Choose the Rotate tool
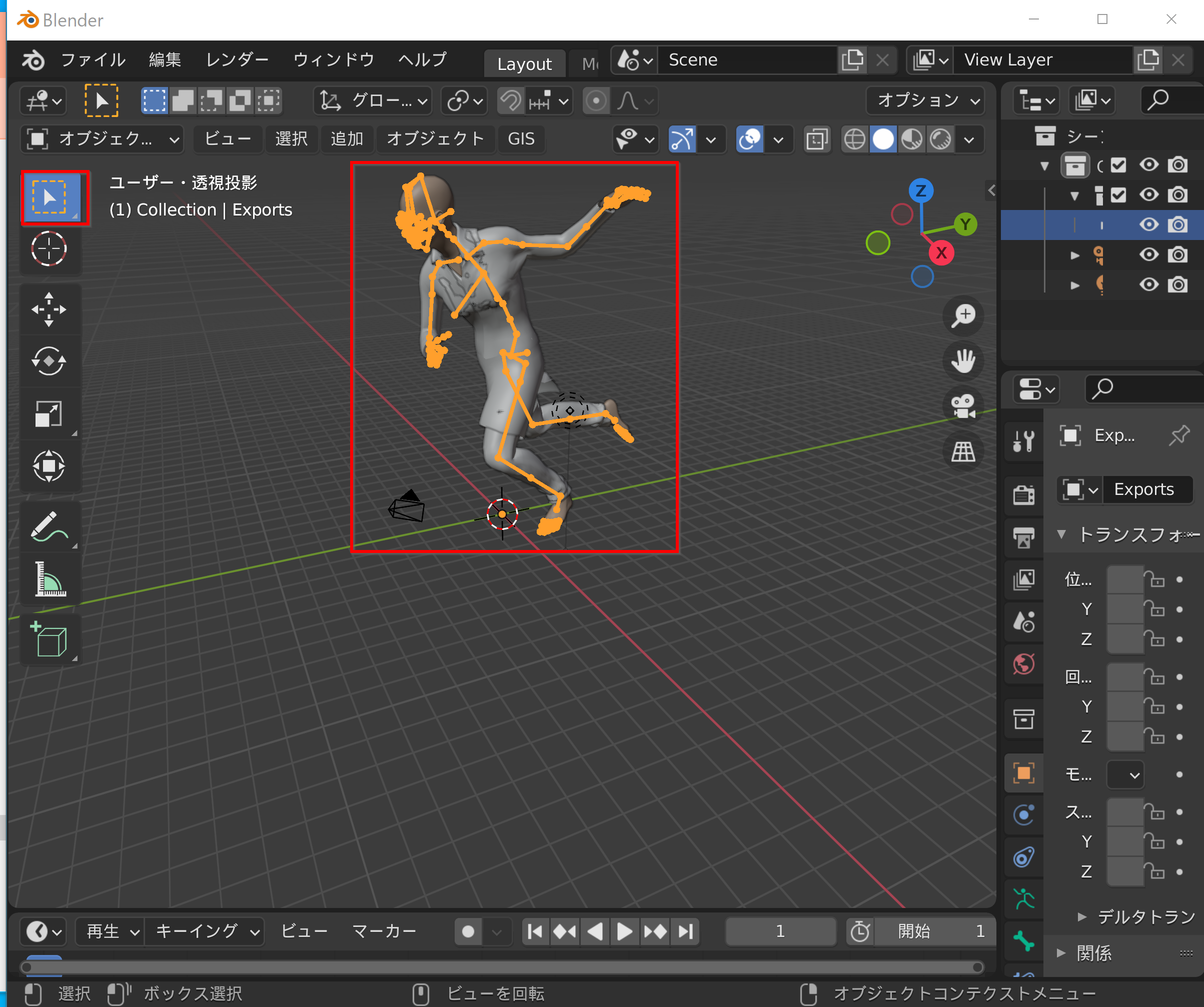The width and height of the screenshot is (1204, 1007). [x=49, y=361]
